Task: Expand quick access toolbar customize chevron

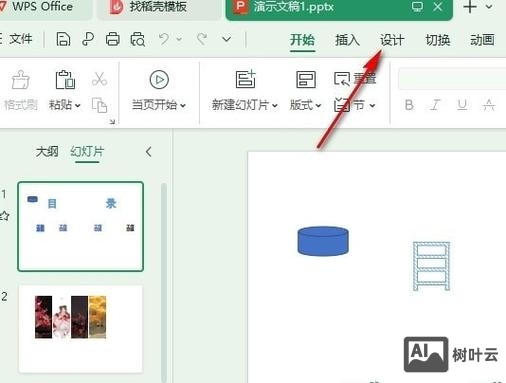Action: 227,39
